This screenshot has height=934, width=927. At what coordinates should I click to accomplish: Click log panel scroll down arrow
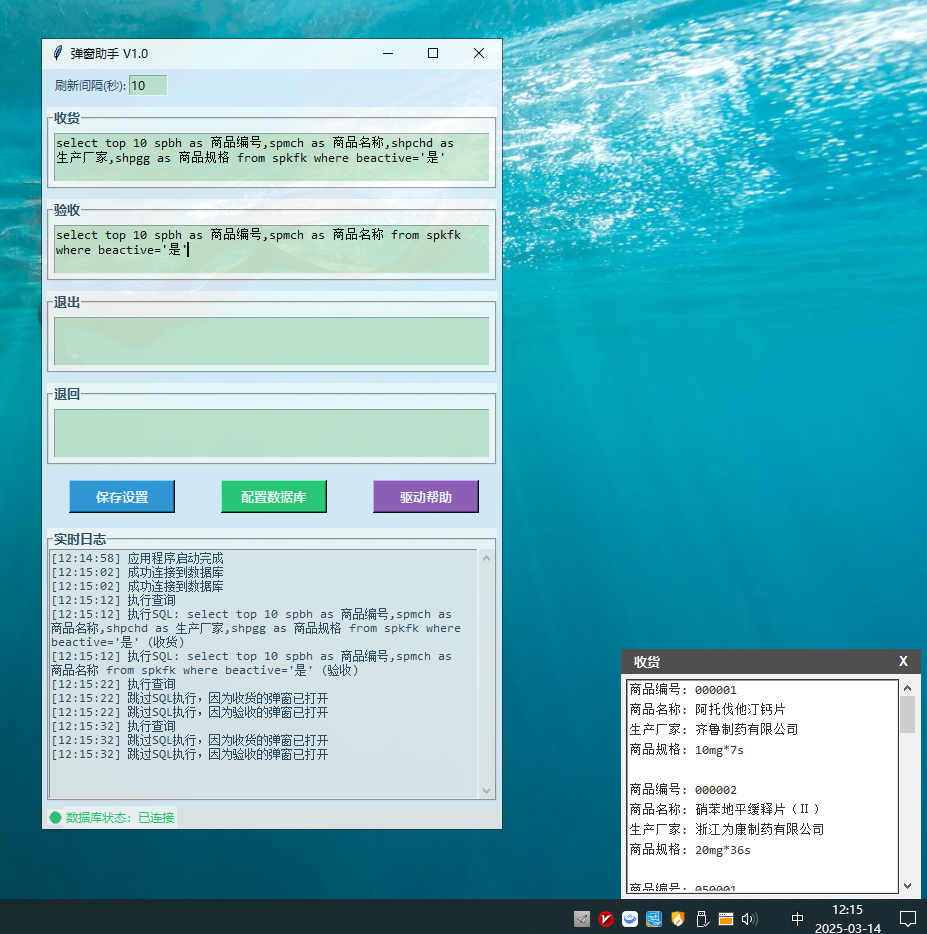coord(487,790)
